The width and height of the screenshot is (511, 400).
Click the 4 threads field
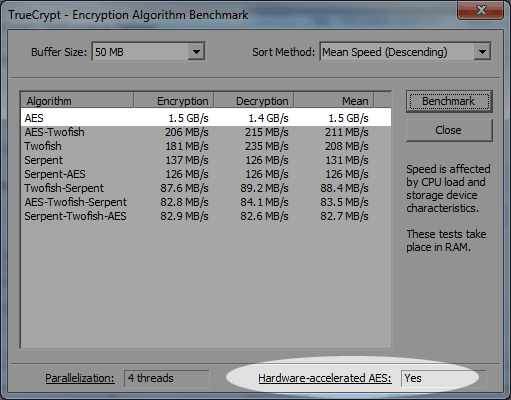[x=167, y=378]
